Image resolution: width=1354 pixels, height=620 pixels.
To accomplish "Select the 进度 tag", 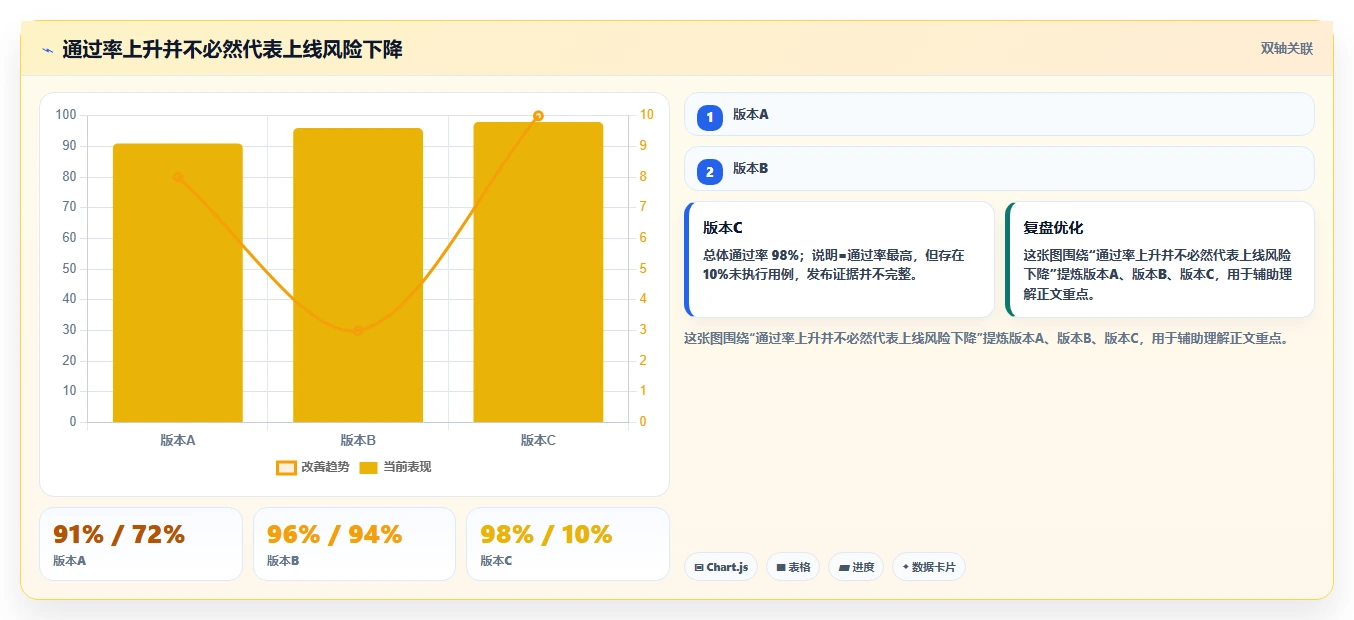I will 856,567.
